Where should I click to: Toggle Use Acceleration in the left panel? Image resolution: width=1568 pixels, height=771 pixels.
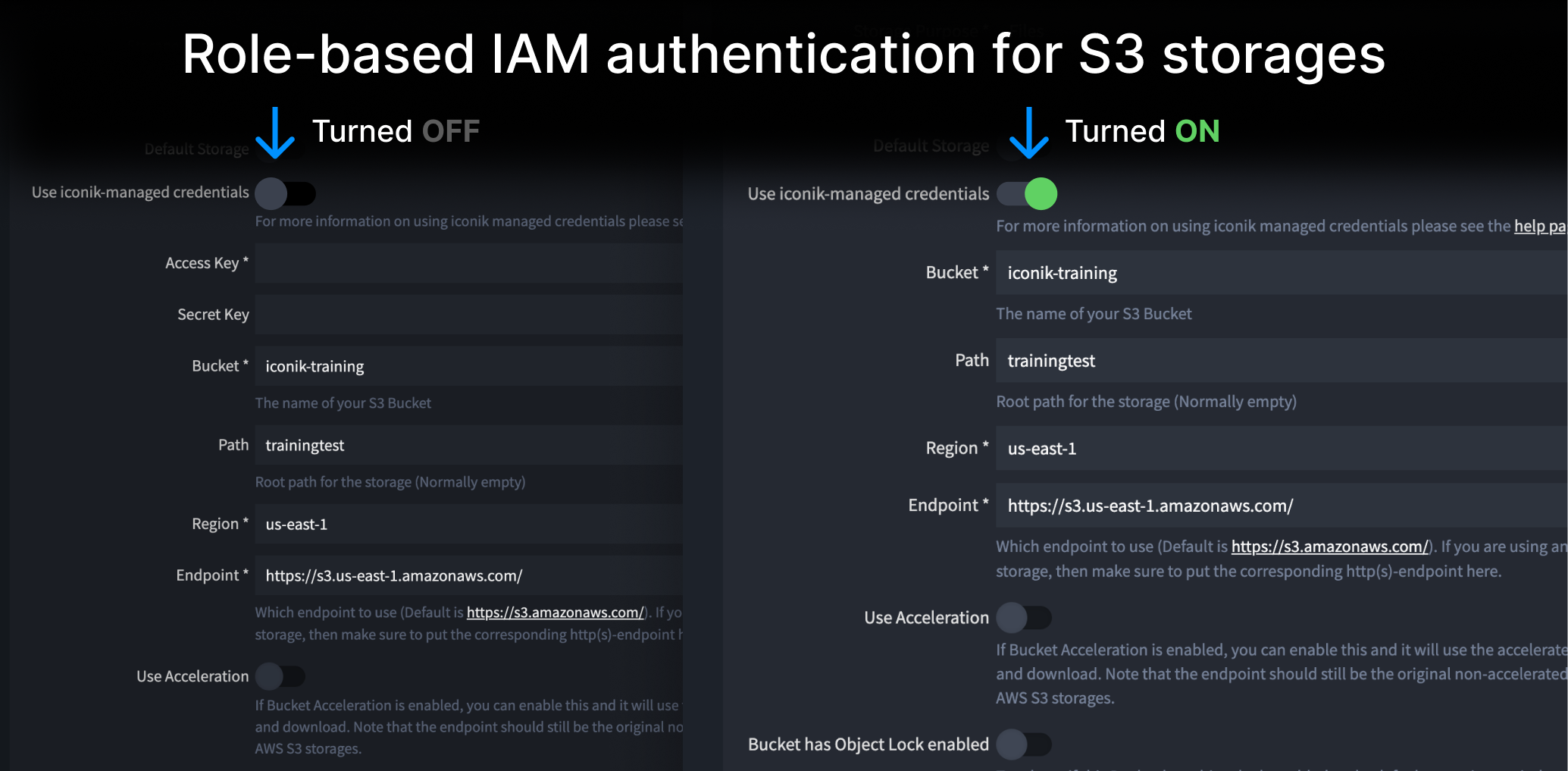280,675
